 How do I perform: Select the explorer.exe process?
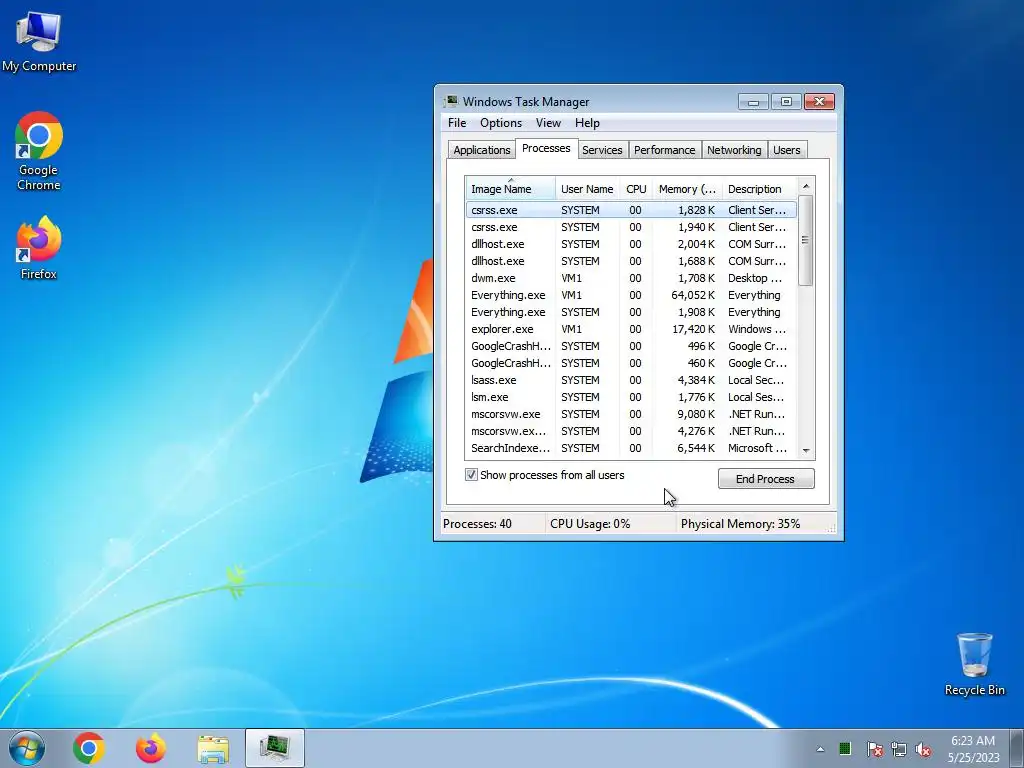click(631, 328)
